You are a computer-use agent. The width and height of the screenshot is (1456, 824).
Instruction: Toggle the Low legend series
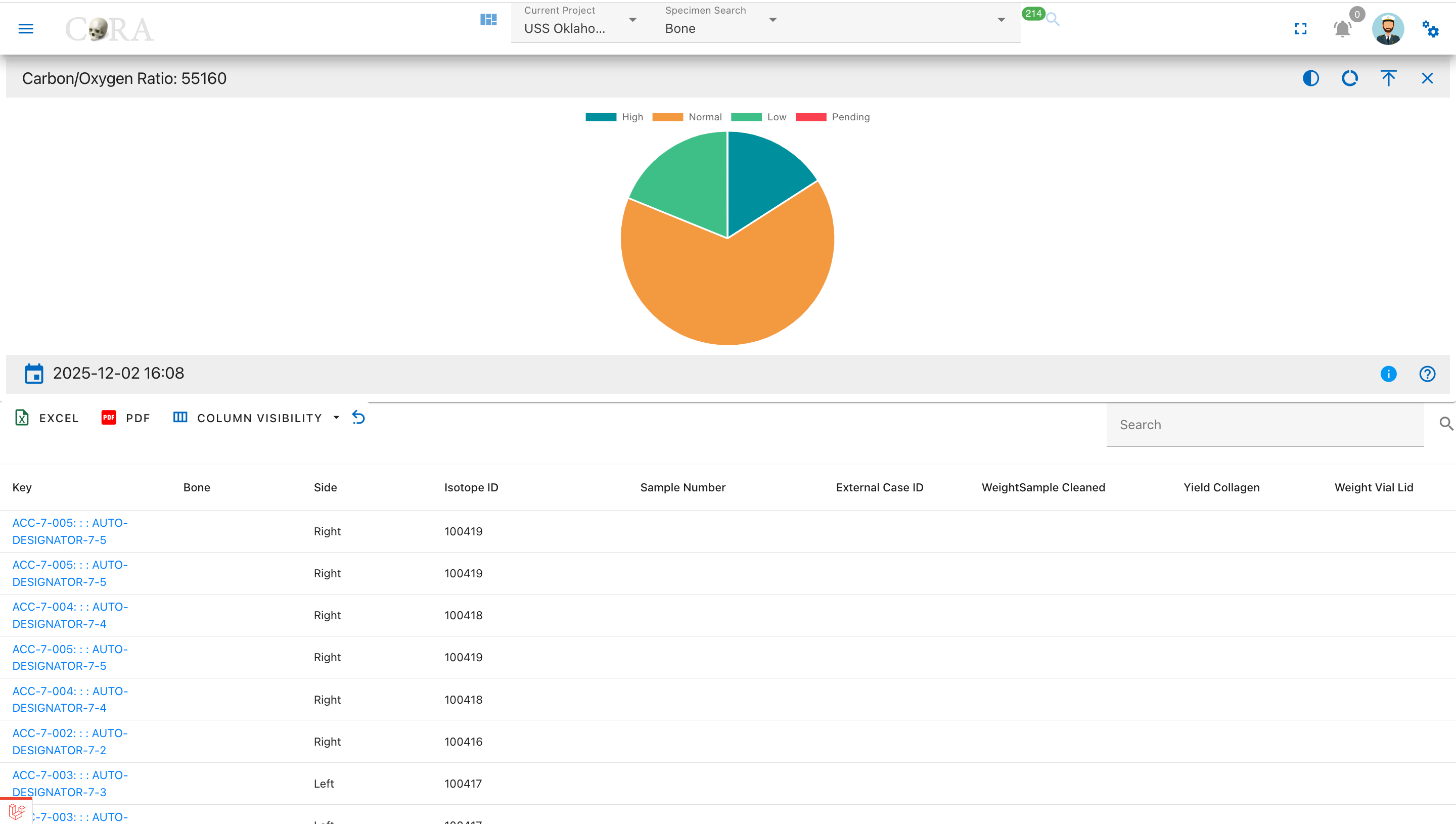(x=759, y=117)
